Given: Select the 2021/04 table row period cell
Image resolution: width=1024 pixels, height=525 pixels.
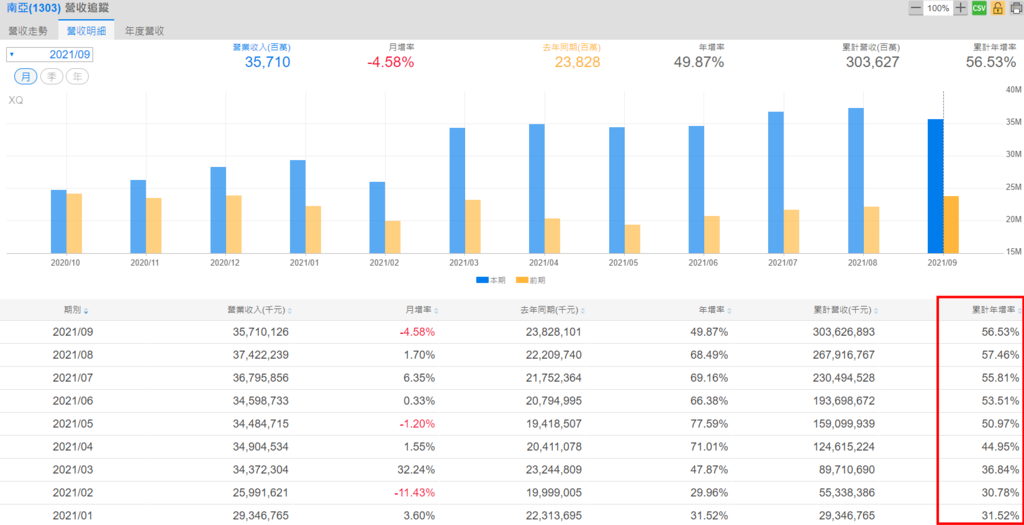Looking at the screenshot, I should (71, 447).
